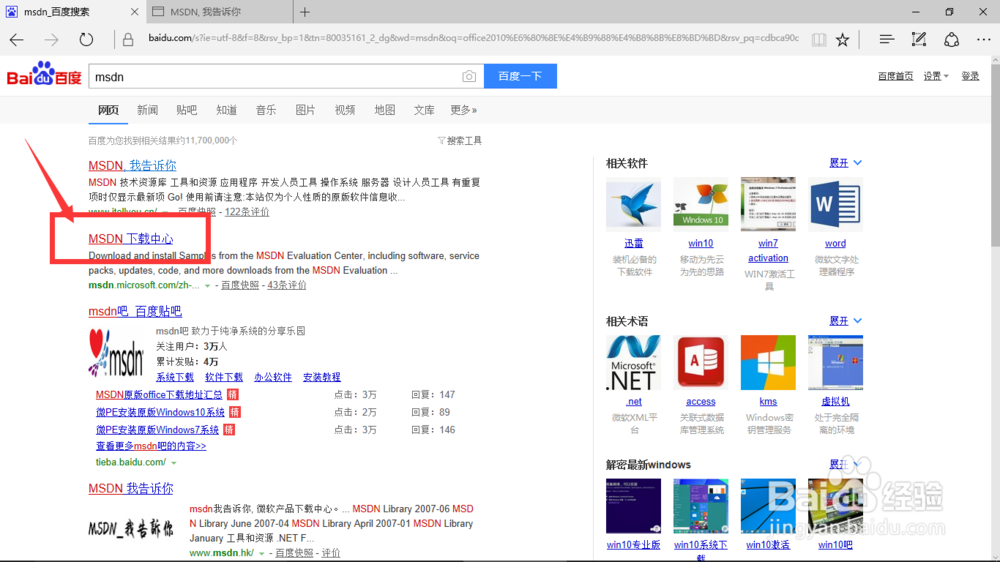Open 安装教程 sublink
This screenshot has width=1000, height=562.
coord(321,377)
